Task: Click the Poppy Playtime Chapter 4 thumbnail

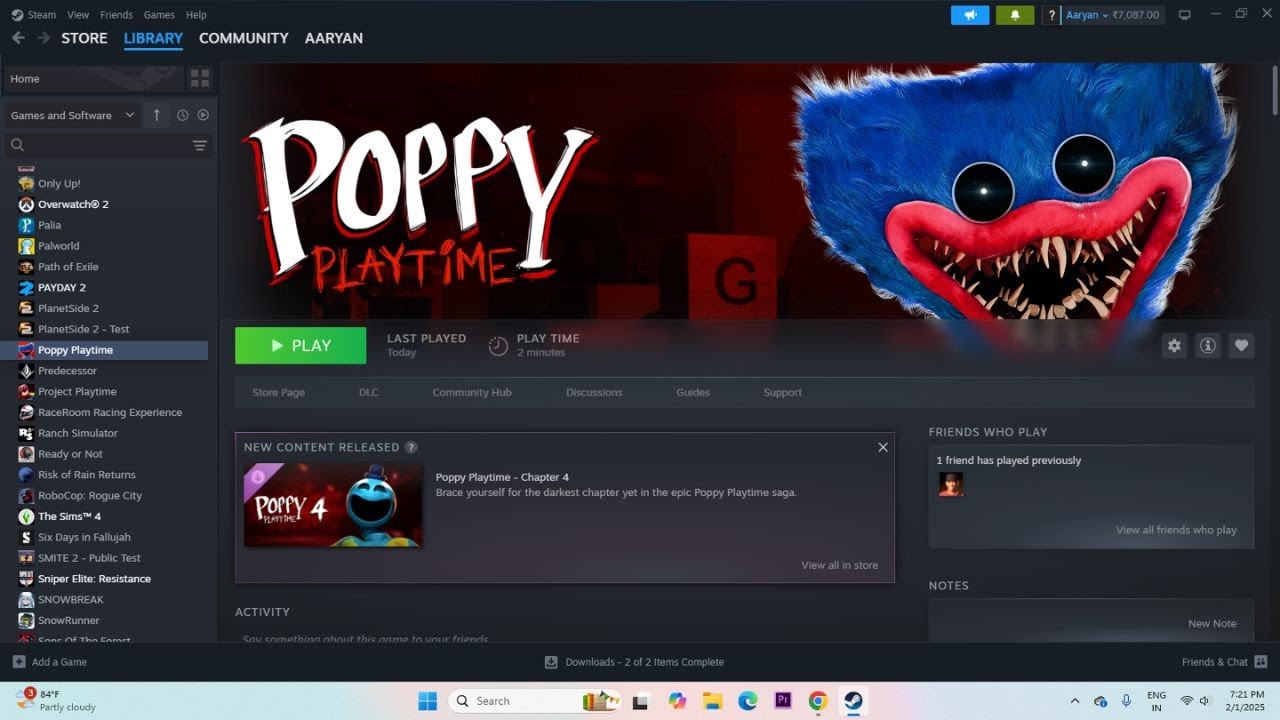Action: [x=332, y=505]
